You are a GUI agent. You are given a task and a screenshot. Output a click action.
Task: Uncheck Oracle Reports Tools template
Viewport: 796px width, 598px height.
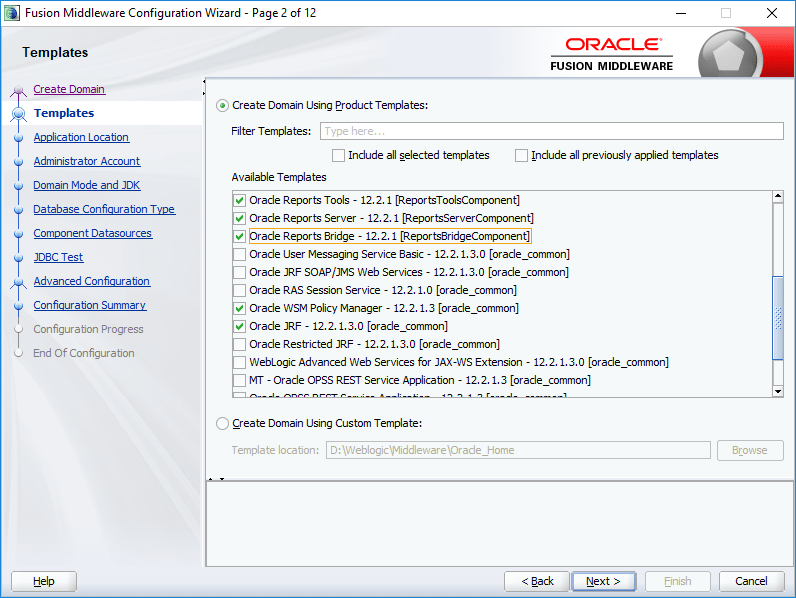pyautogui.click(x=240, y=201)
